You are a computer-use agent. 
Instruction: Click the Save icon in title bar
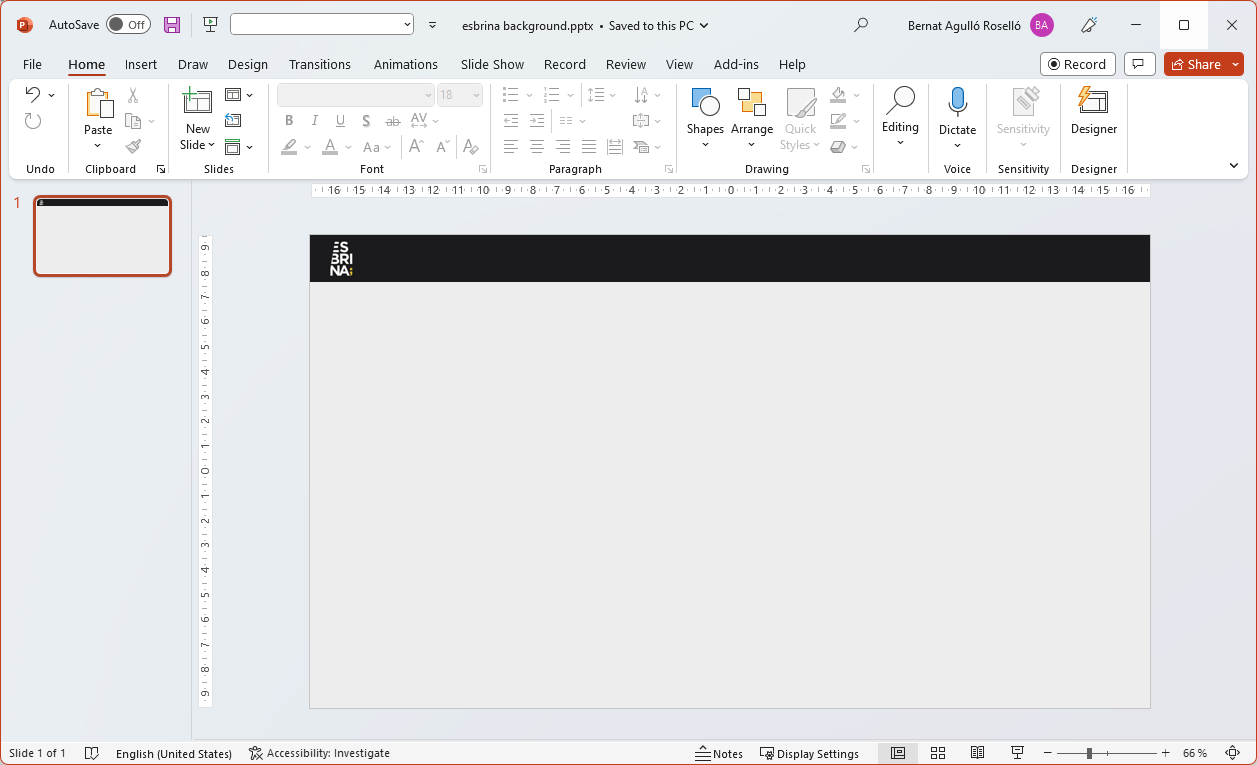pyautogui.click(x=172, y=25)
